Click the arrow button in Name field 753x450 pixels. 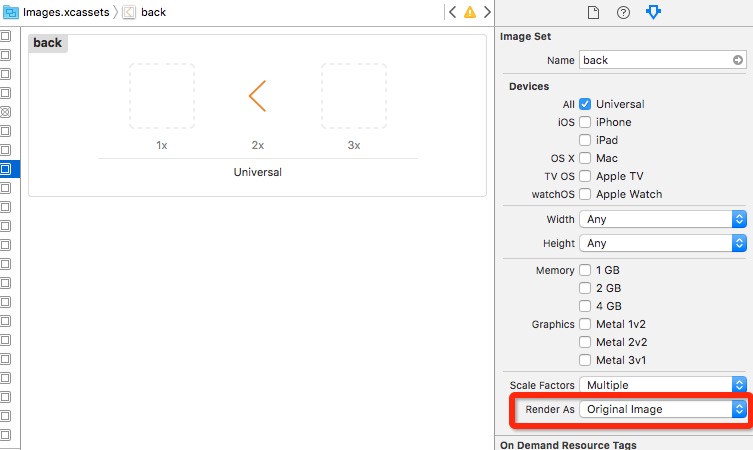click(738, 60)
